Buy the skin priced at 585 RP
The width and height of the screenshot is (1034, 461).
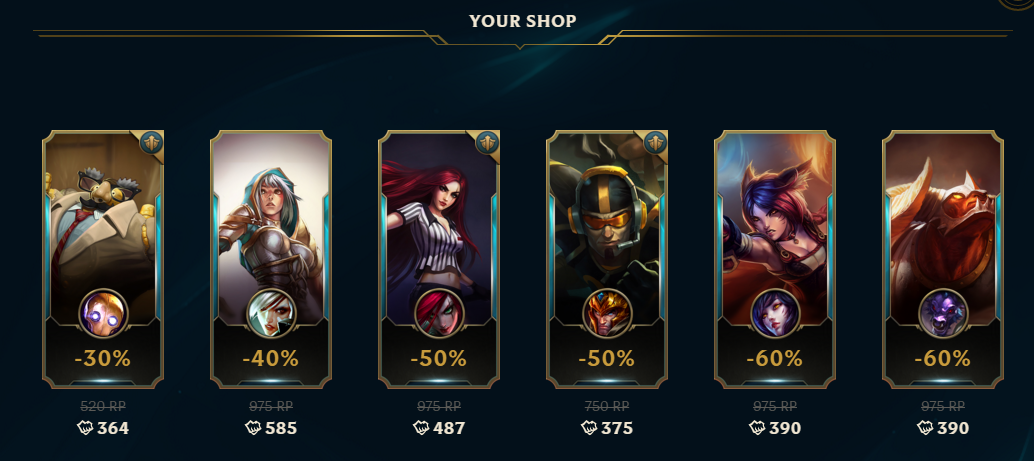271,429
